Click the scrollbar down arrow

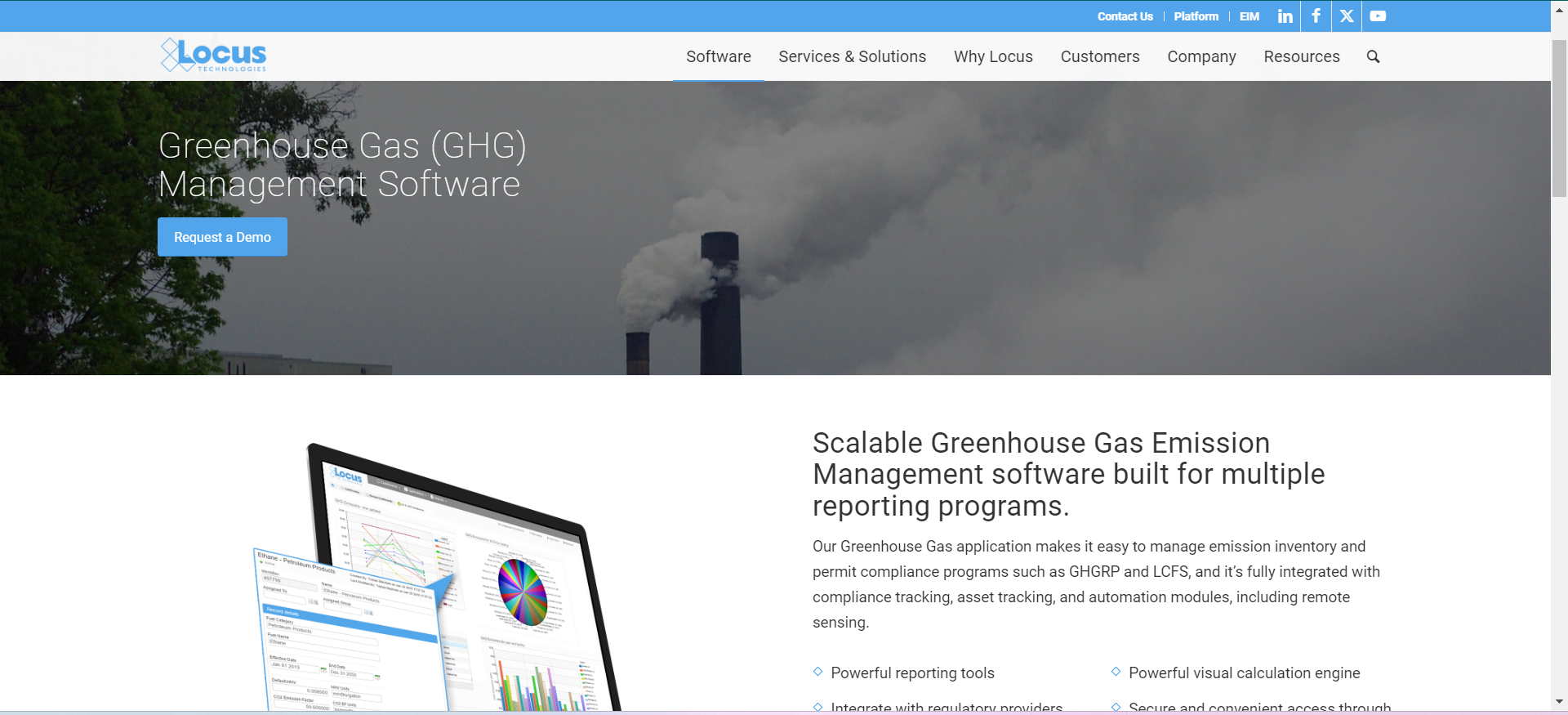pos(1559,701)
